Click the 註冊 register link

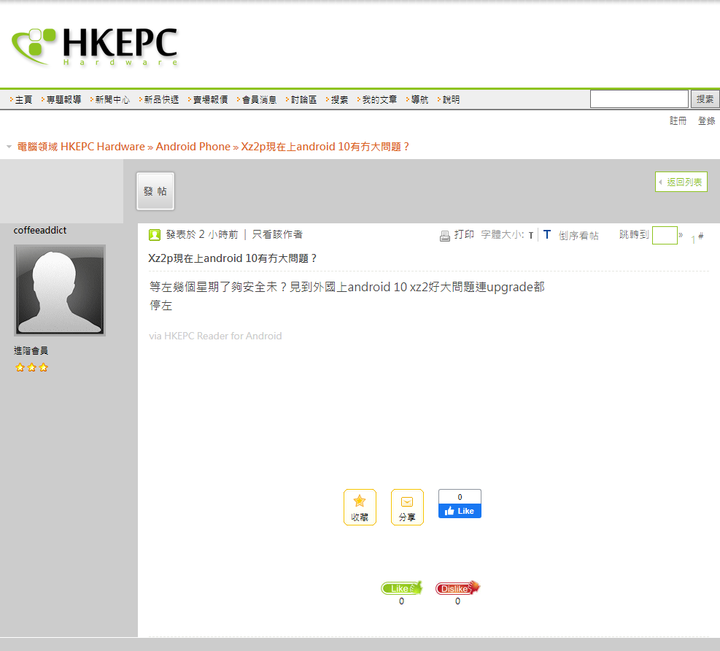point(678,121)
